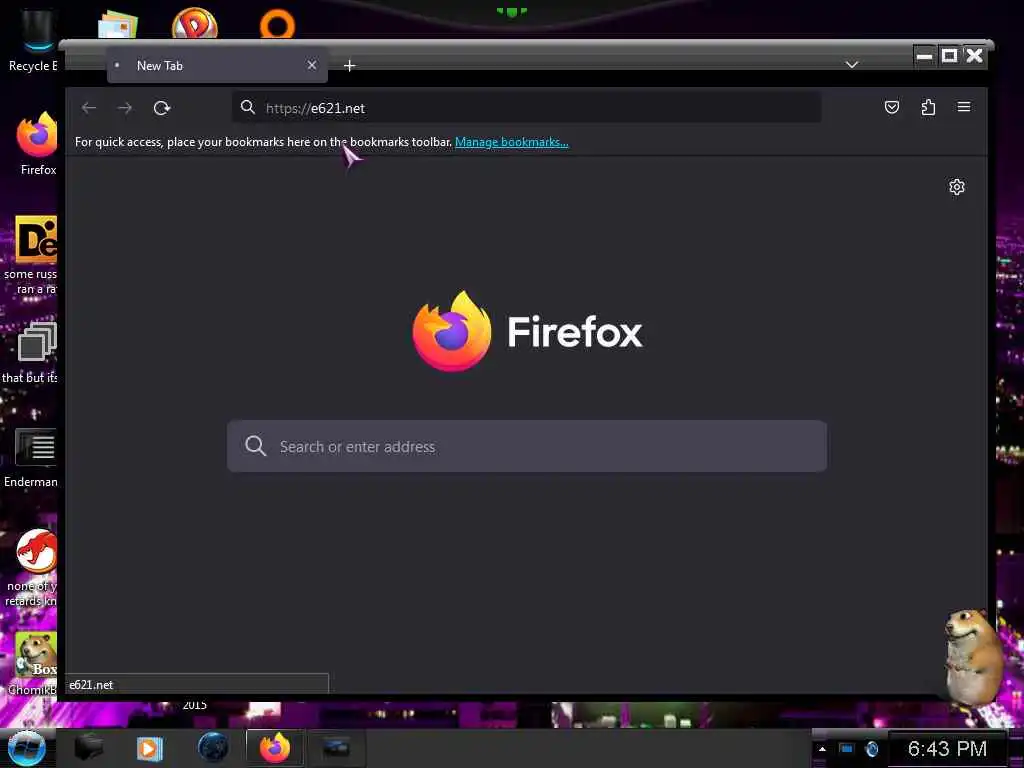This screenshot has width=1024, height=768.
Task: Open the 6:43 PM taskbar clock
Action: click(947, 749)
